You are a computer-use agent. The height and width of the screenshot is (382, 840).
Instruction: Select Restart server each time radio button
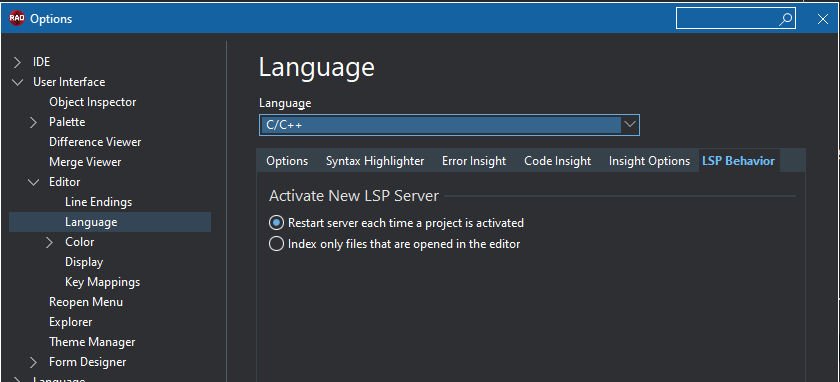pyautogui.click(x=276, y=222)
